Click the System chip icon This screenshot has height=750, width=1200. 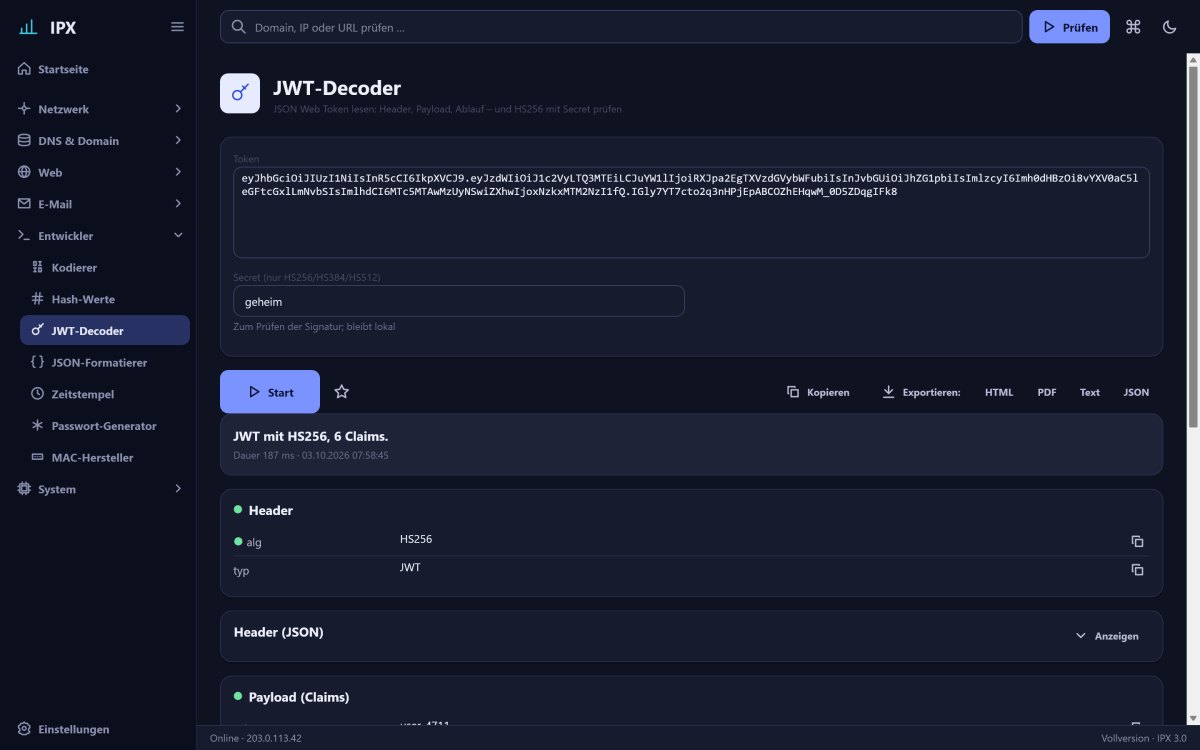pyautogui.click(x=24, y=489)
